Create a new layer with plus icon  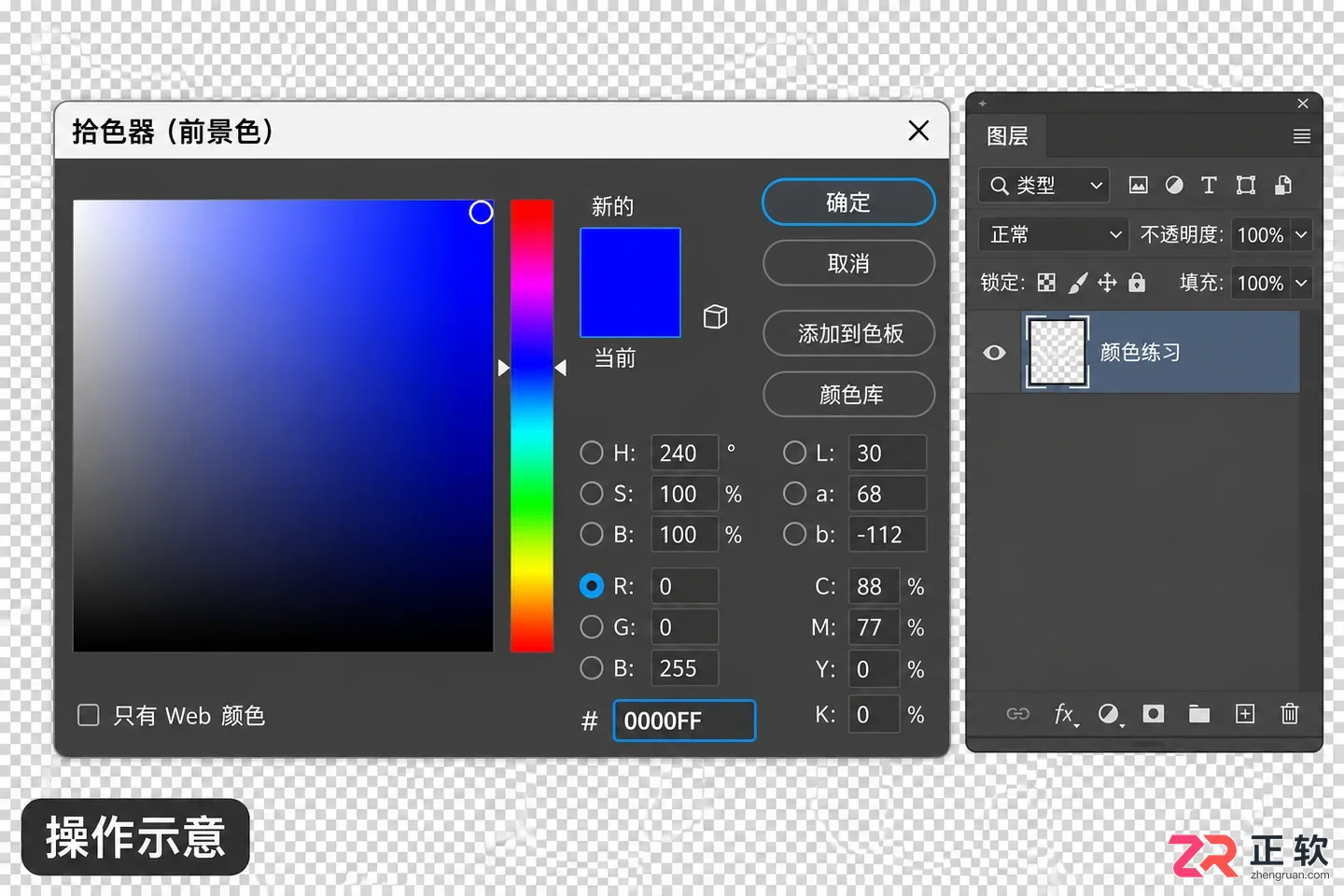pyautogui.click(x=1245, y=714)
